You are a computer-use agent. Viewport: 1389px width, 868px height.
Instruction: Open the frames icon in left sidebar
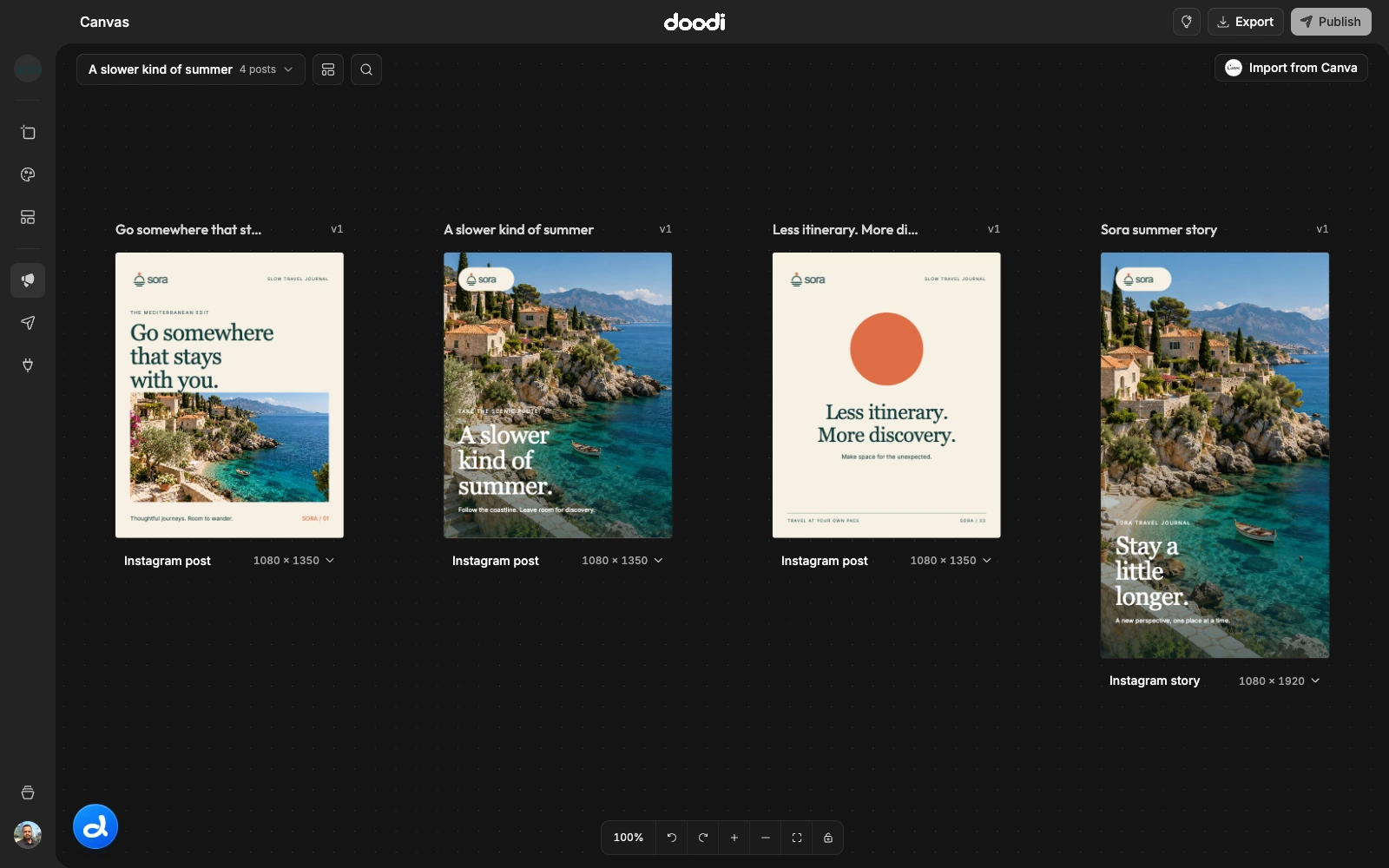[28, 133]
